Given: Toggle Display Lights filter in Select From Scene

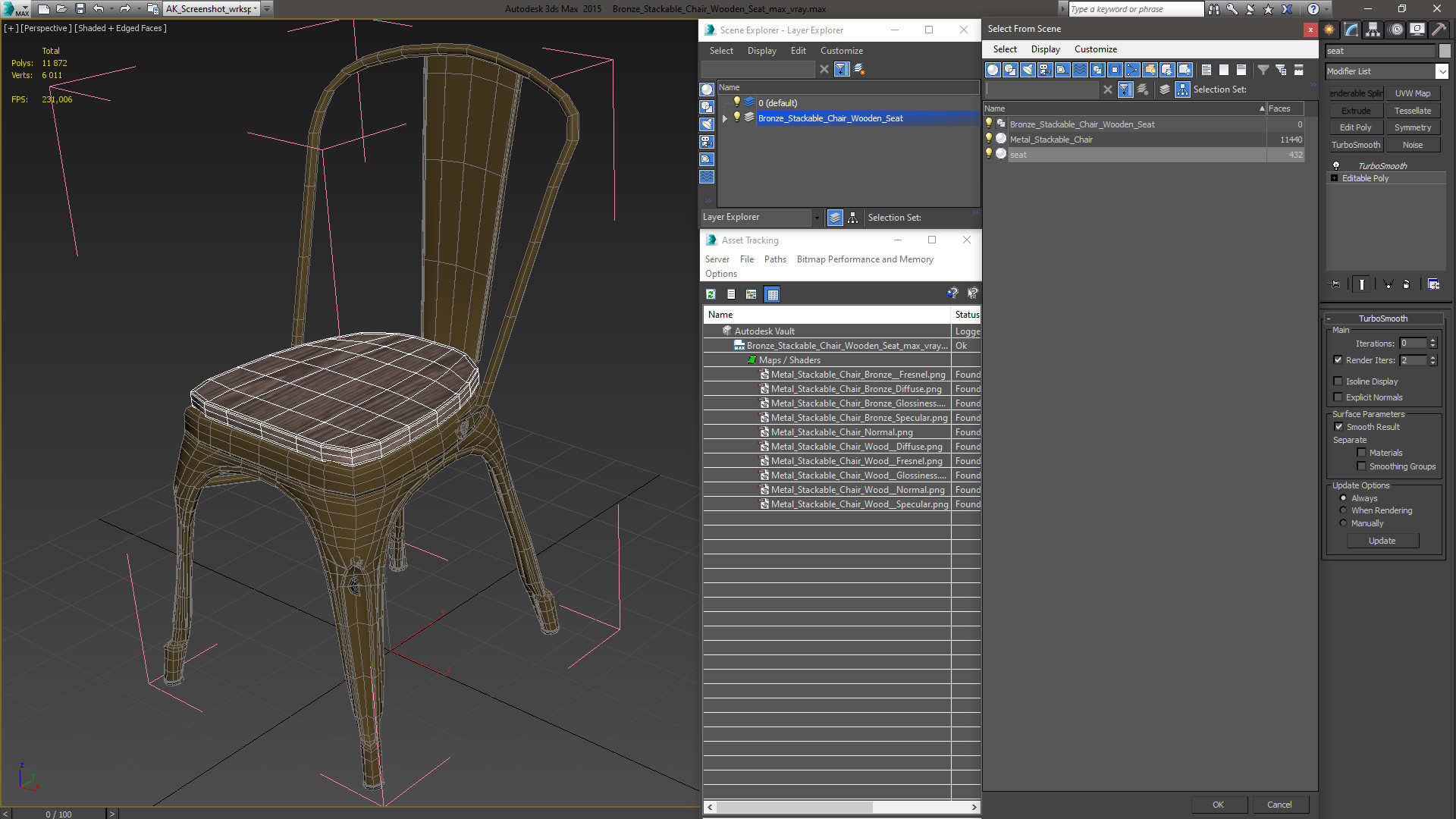Looking at the screenshot, I should tap(1028, 70).
